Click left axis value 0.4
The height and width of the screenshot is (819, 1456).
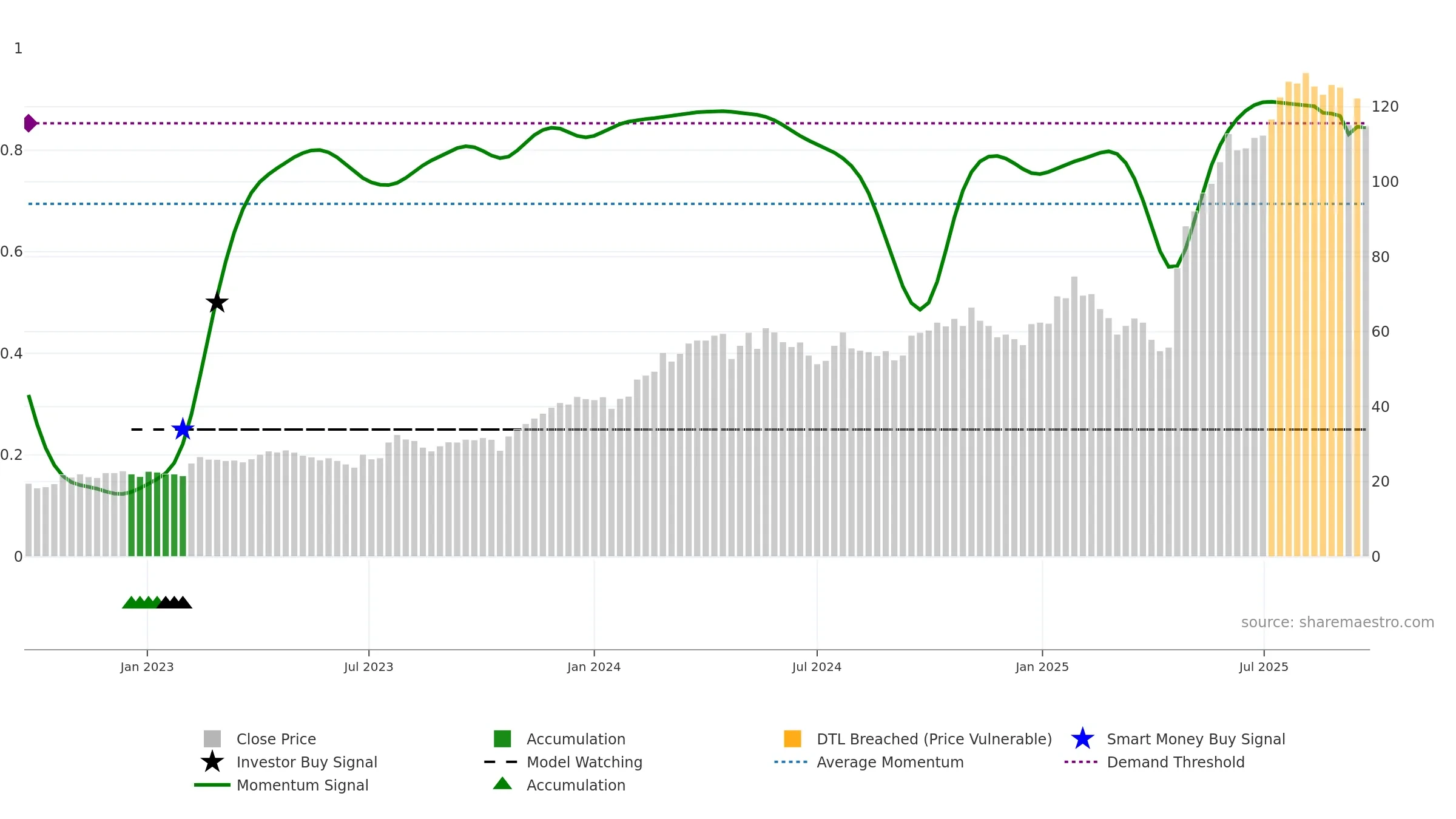click(11, 354)
